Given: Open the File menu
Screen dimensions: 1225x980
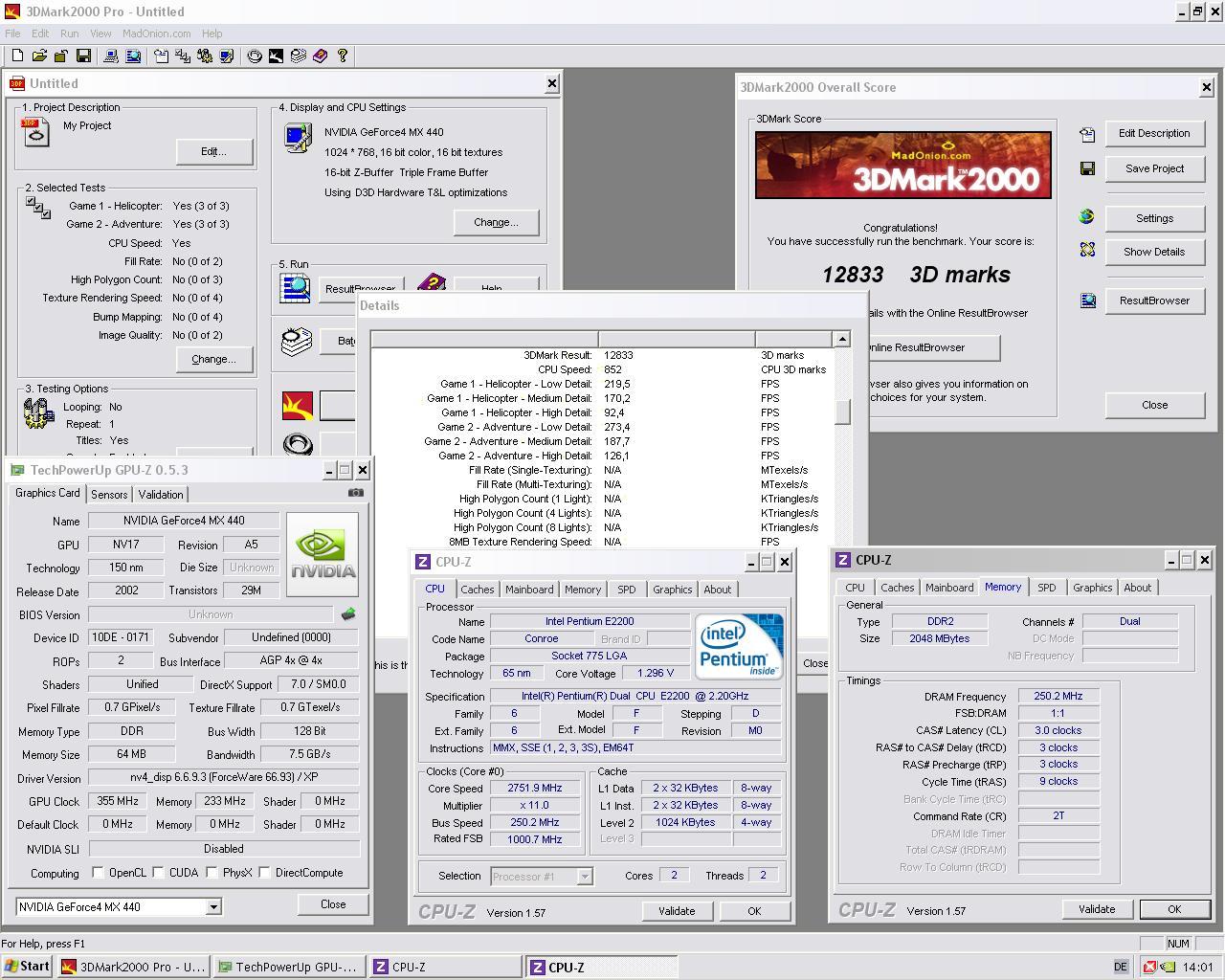Looking at the screenshot, I should pos(12,33).
